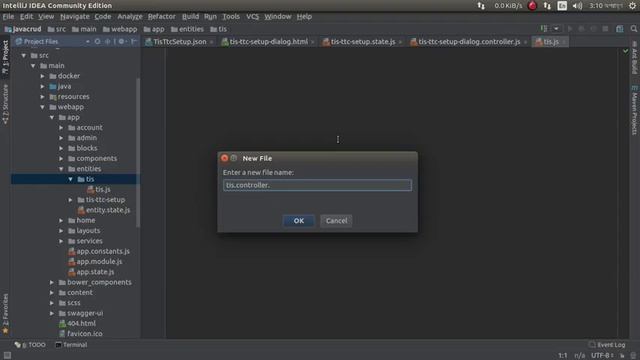
Task: Select app.module.js in project tree
Action: [x=95, y=262]
